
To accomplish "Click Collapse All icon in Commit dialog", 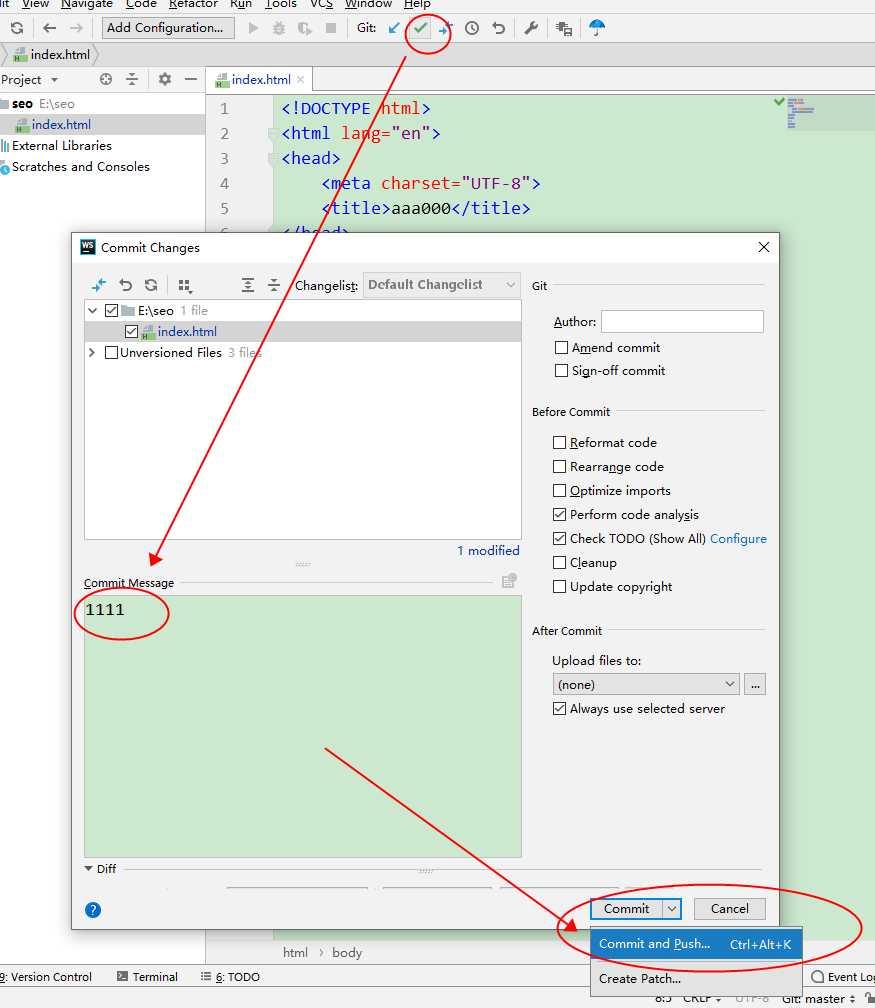I will (274, 285).
